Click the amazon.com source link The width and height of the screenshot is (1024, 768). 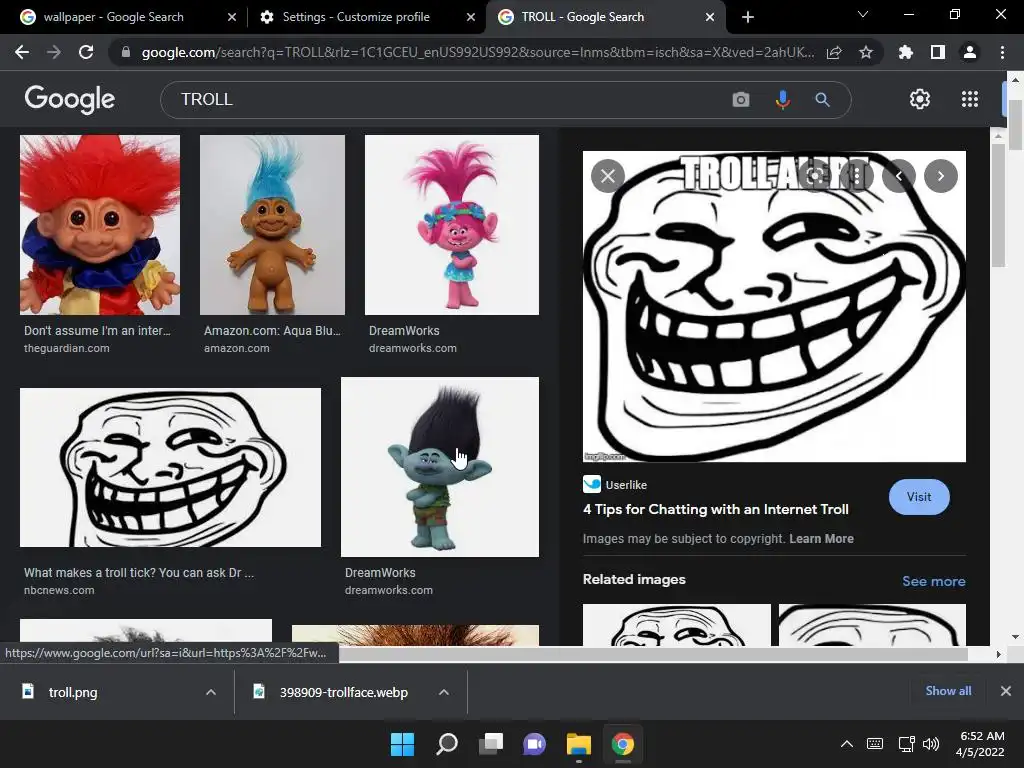[x=236, y=348]
